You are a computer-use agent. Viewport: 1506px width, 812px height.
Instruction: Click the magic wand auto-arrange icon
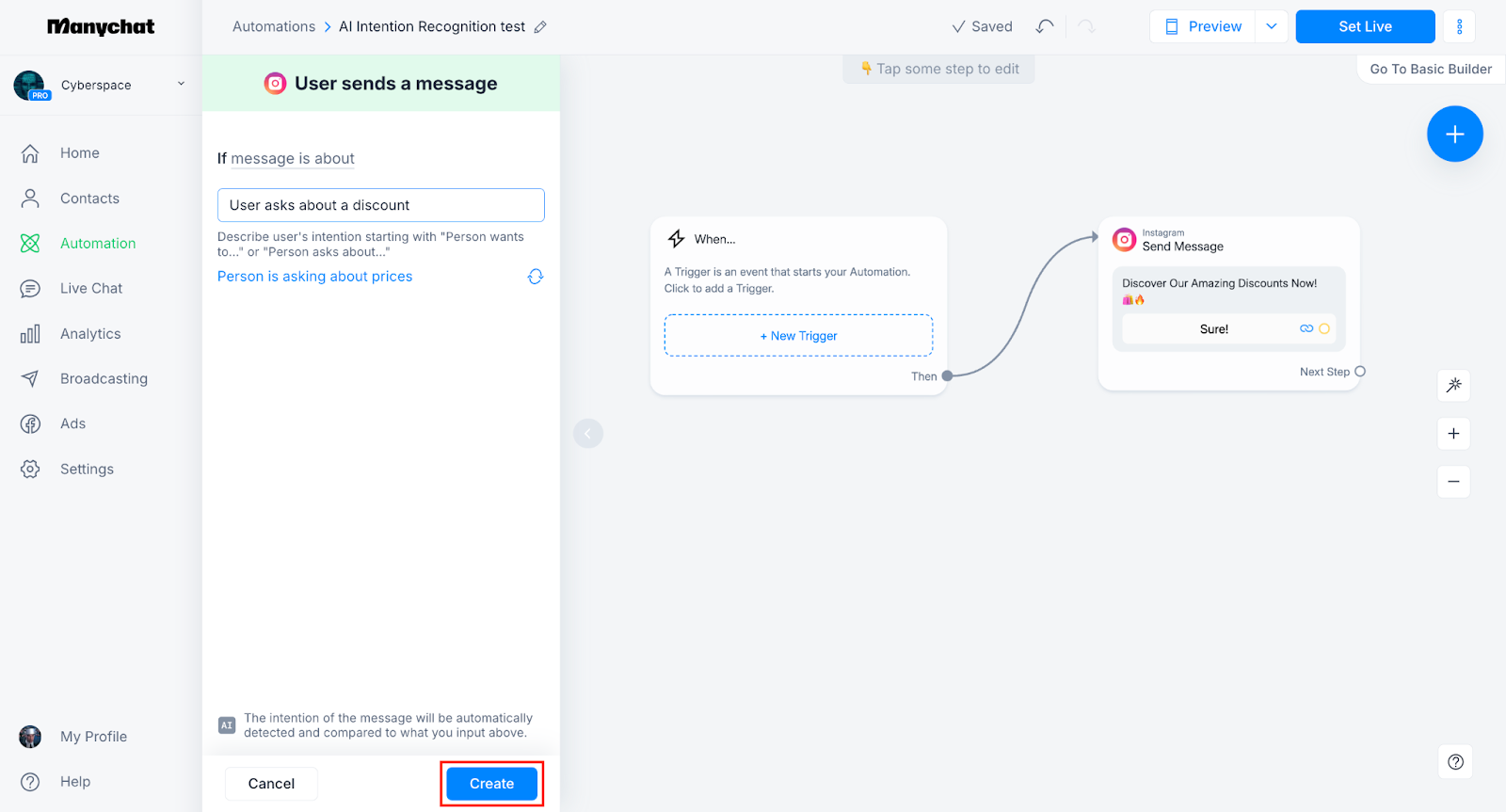point(1453,385)
